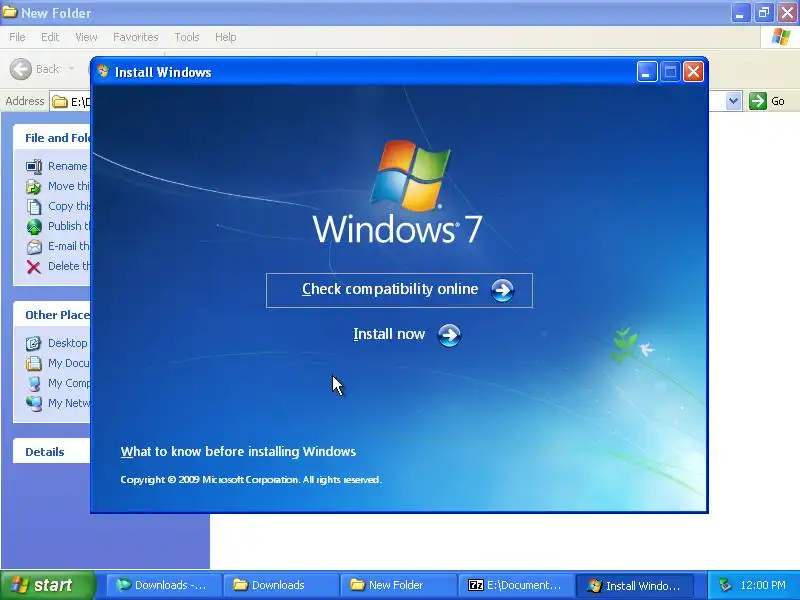Open File menu in New Folder window

tap(17, 37)
